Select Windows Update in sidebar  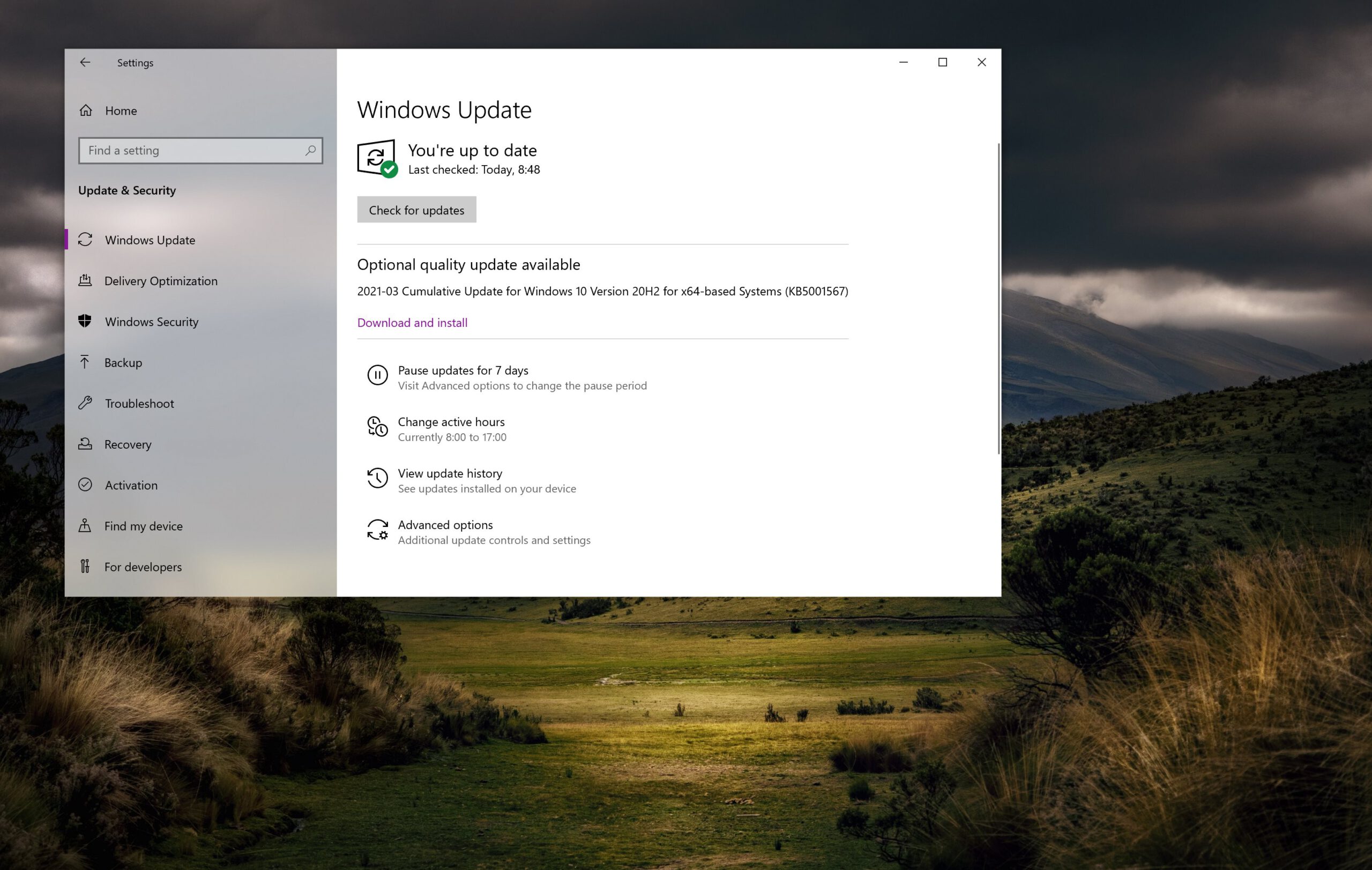click(150, 240)
